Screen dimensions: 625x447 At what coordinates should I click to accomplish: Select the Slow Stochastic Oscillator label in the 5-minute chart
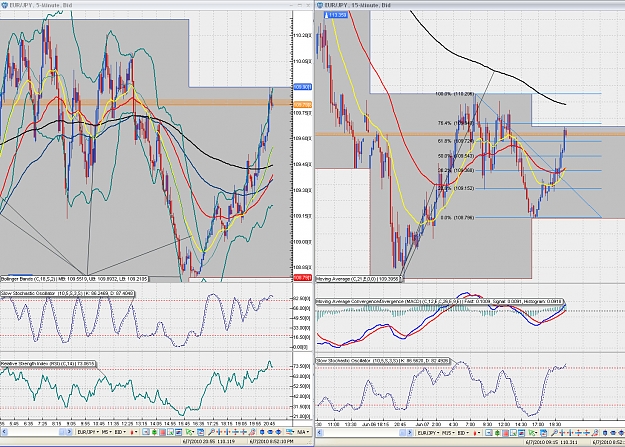67,293
